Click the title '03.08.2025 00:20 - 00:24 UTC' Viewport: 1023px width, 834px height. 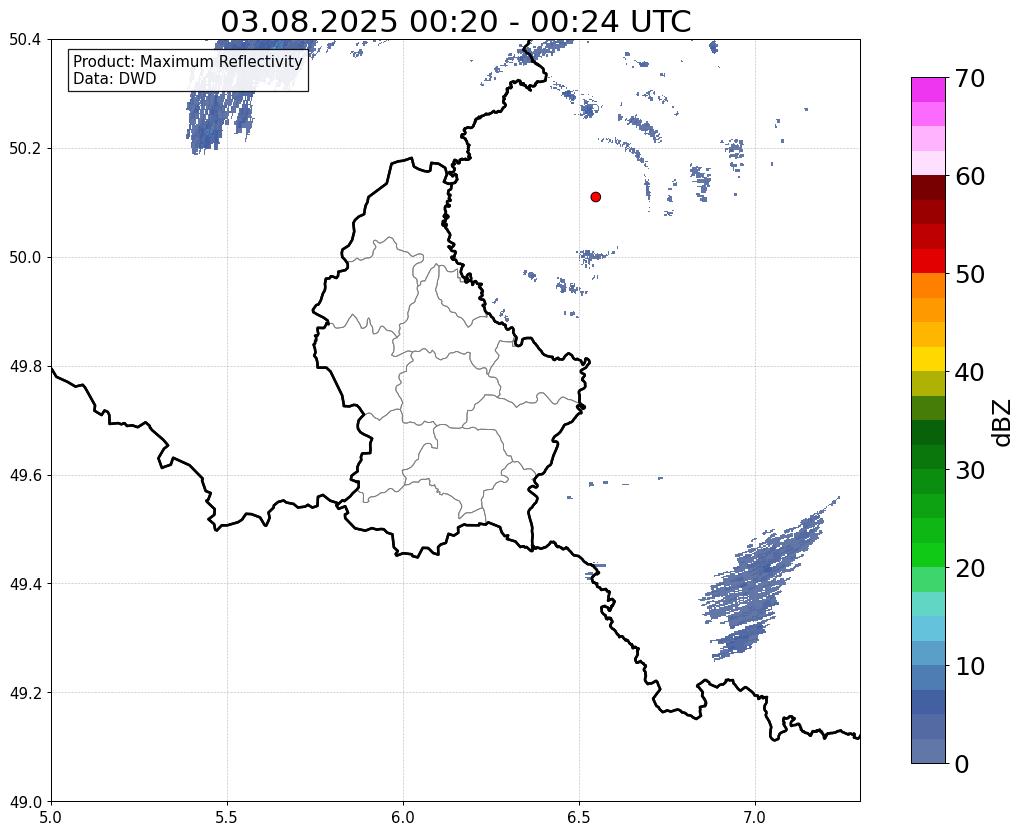[x=455, y=22]
